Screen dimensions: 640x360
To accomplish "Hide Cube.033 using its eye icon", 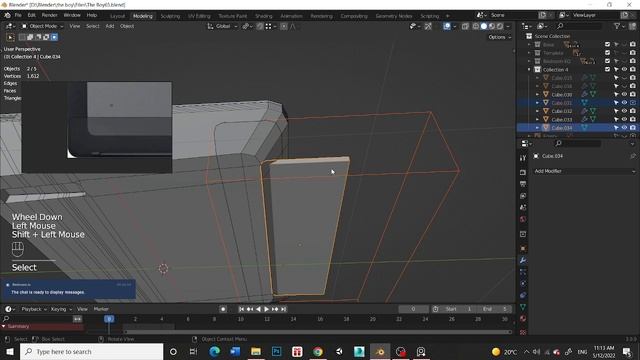I will click(624, 120).
